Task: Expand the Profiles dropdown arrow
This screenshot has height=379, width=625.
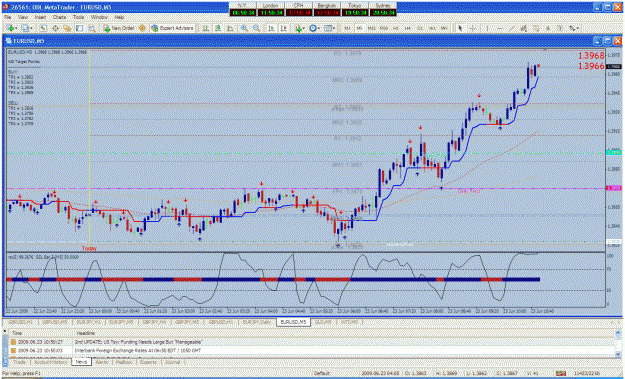Action: pos(31,28)
